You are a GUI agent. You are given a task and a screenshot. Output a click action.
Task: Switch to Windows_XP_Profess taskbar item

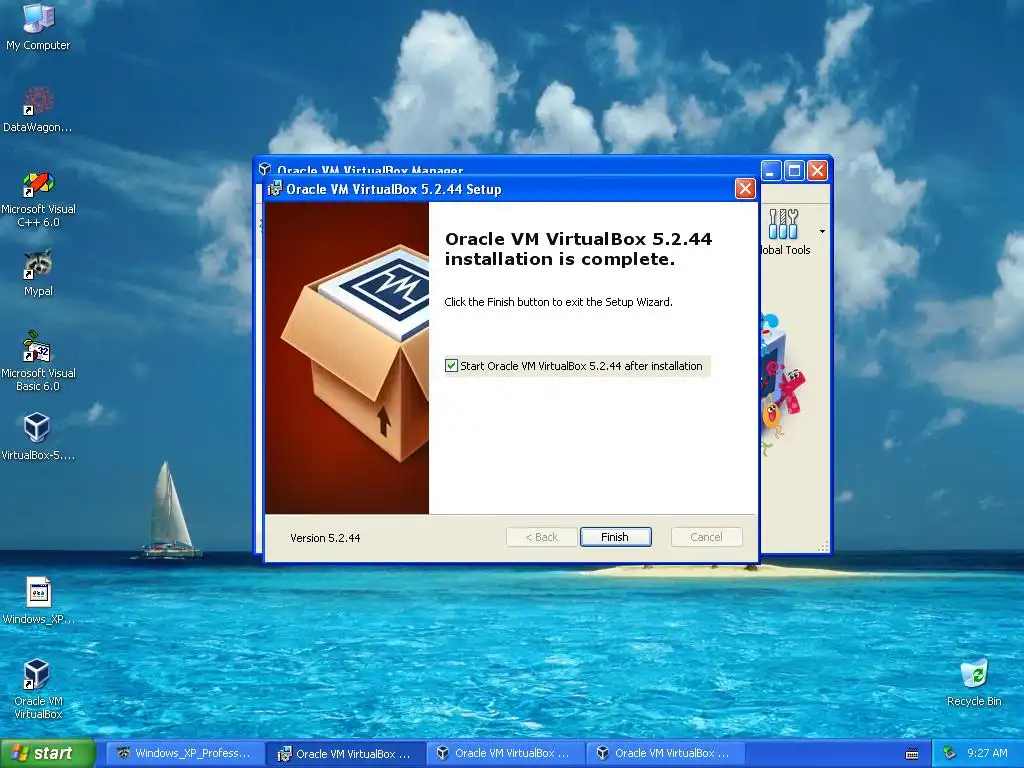coord(184,753)
